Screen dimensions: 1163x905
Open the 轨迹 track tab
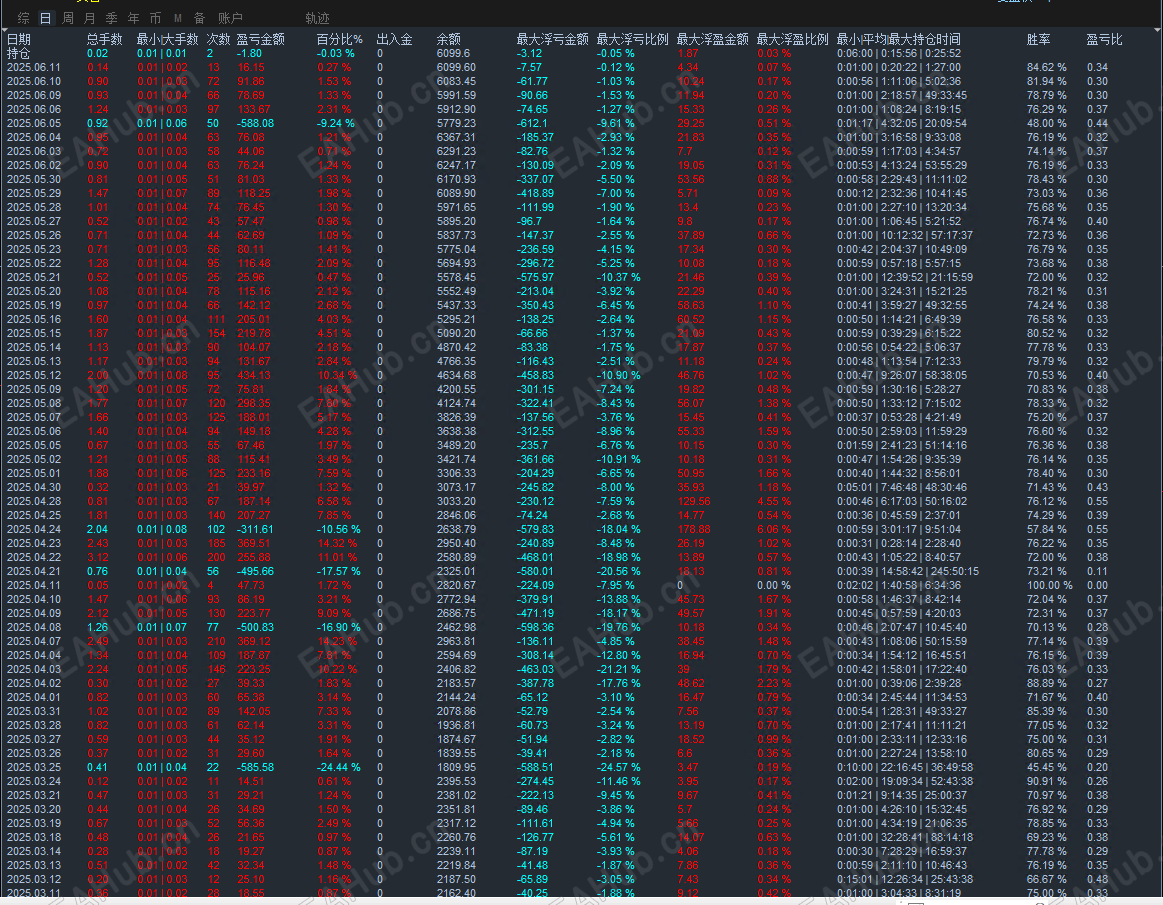pos(317,18)
